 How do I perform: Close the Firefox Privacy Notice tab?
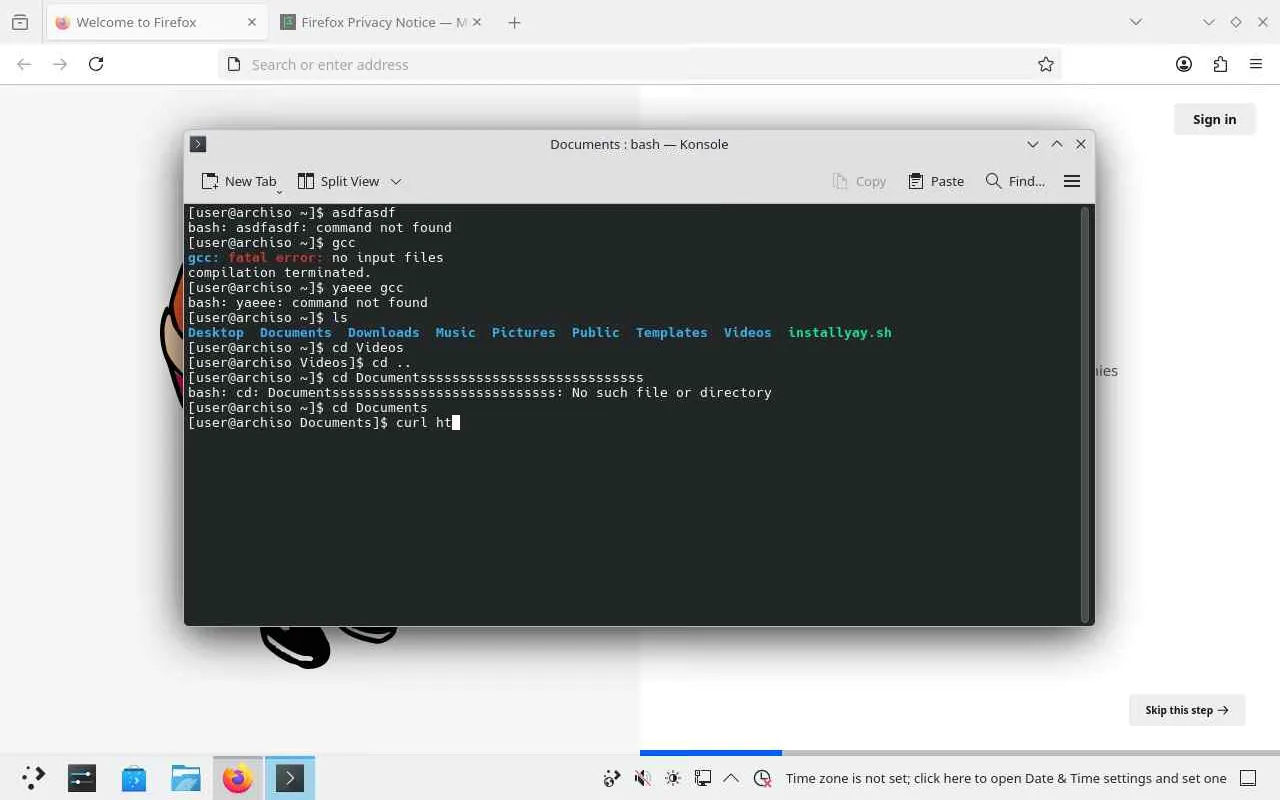click(476, 22)
